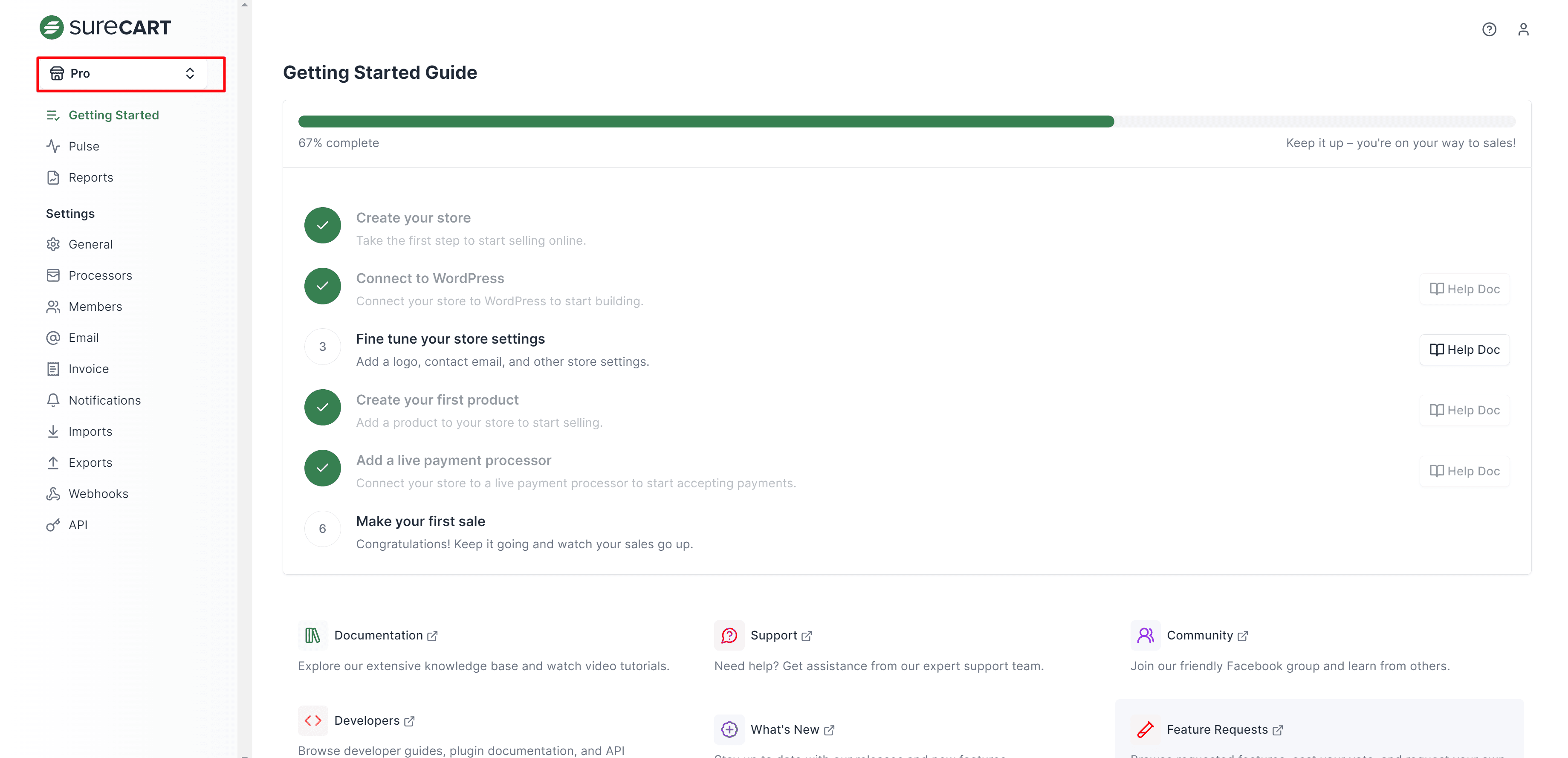The height and width of the screenshot is (758, 1568).
Task: Expand the Make your first sale step
Action: tap(421, 521)
